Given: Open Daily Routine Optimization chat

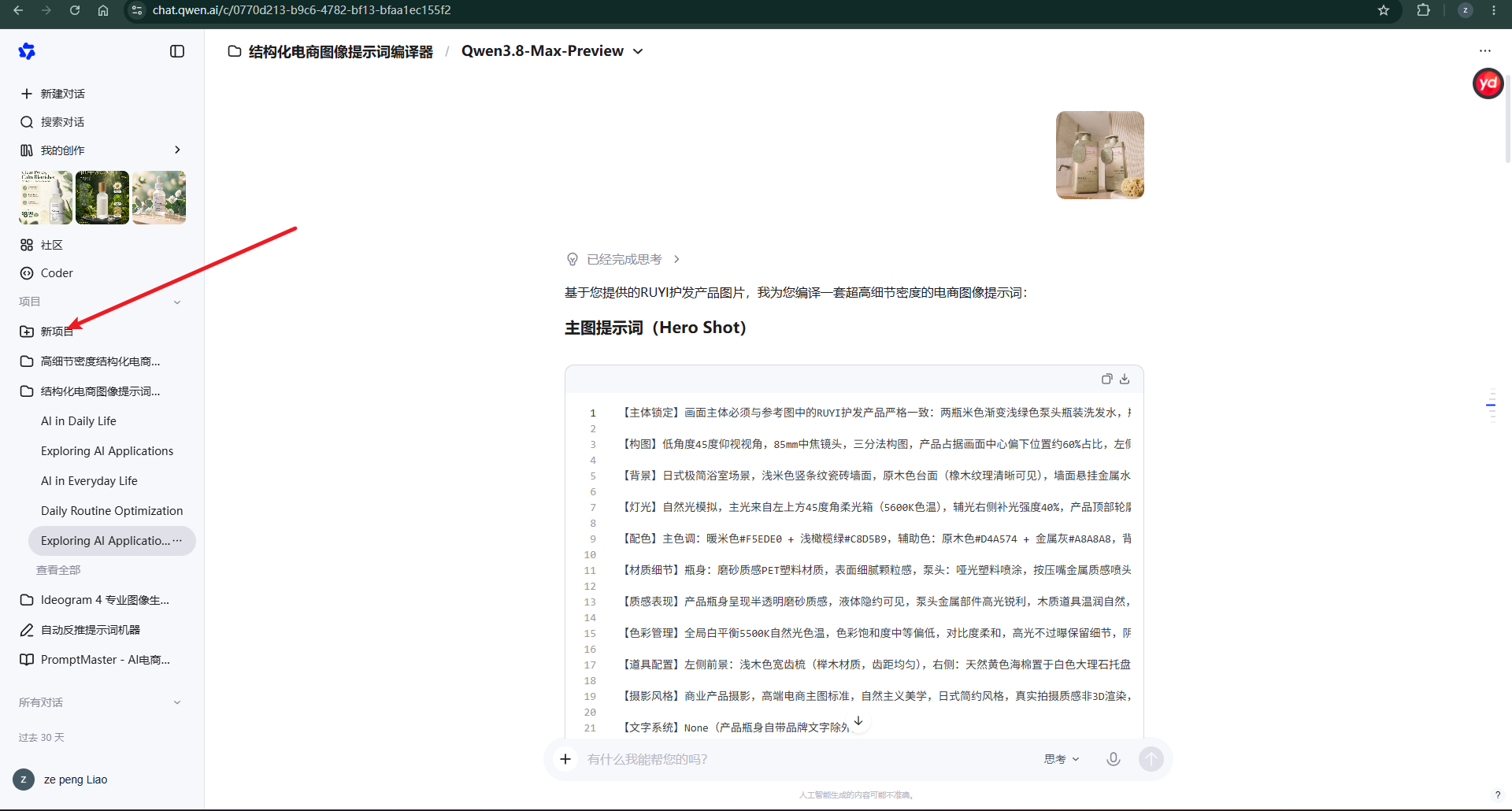Looking at the screenshot, I should [x=112, y=511].
